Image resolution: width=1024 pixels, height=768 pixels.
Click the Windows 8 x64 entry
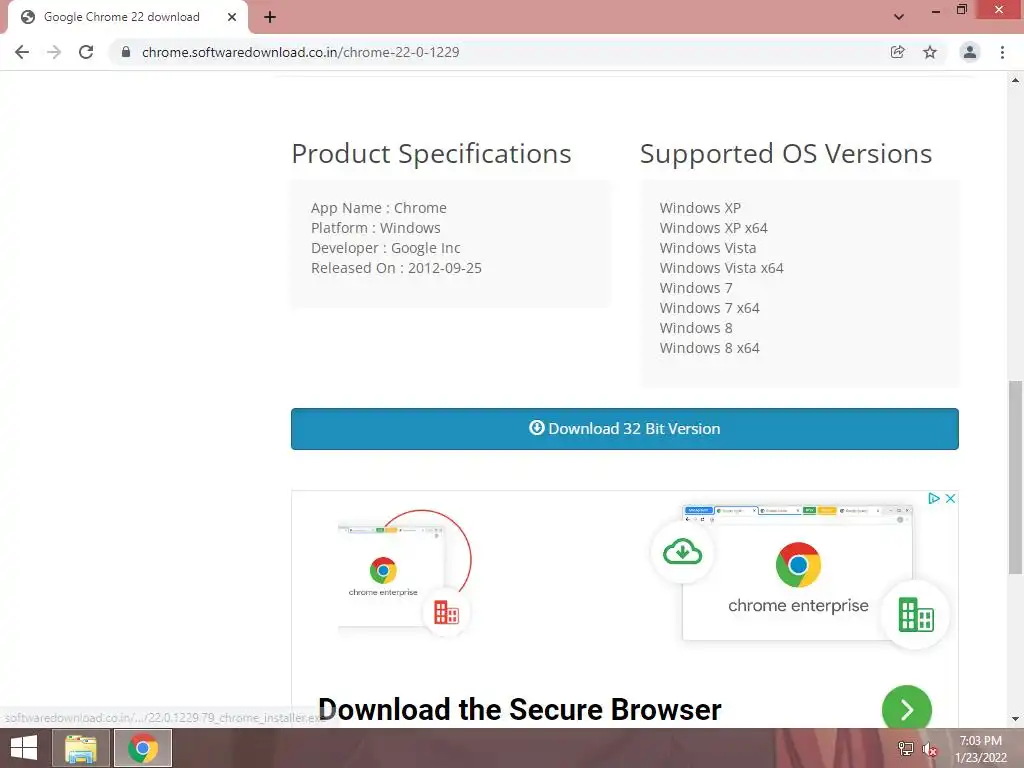tap(709, 348)
